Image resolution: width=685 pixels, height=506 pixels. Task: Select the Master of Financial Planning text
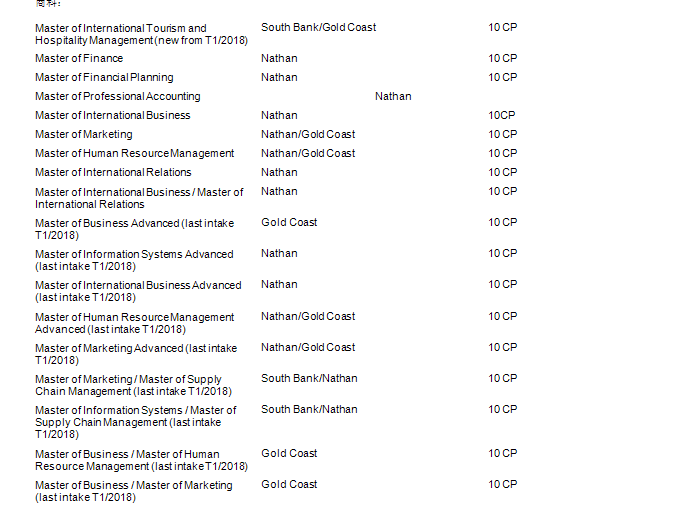coord(104,77)
